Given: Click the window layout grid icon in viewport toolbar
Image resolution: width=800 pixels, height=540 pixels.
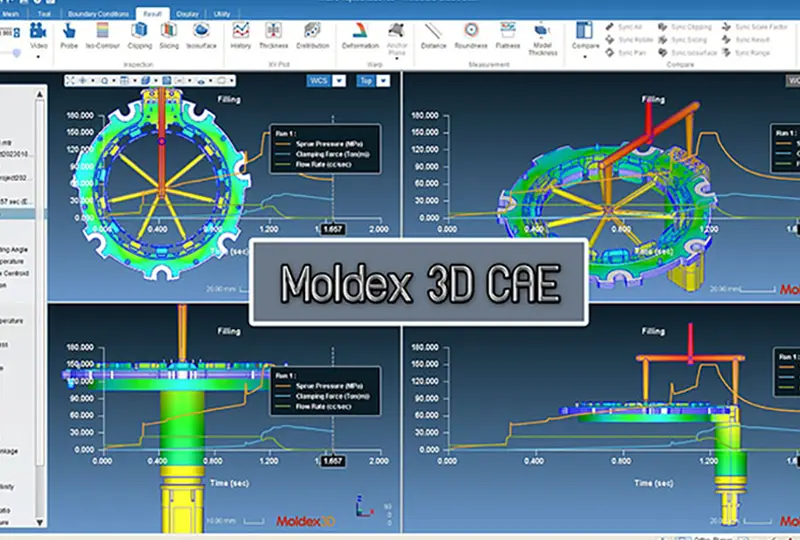Looking at the screenshot, I should (x=124, y=81).
